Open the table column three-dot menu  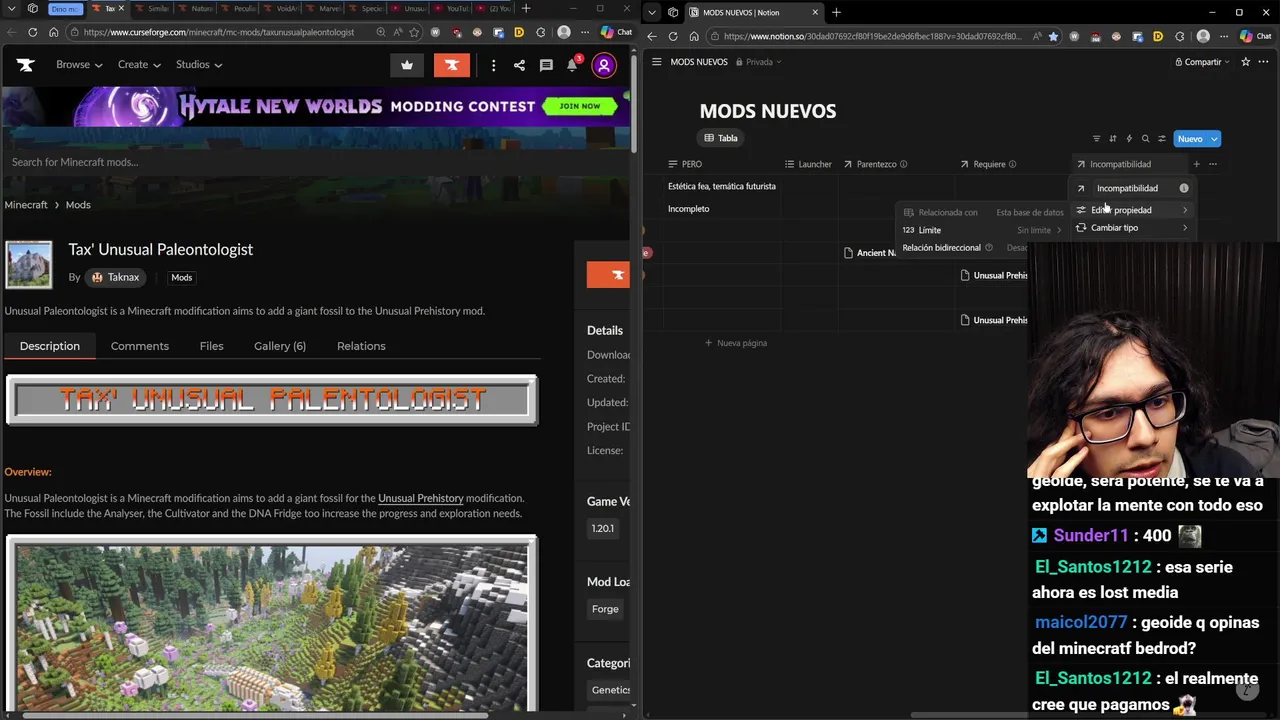(x=1213, y=164)
